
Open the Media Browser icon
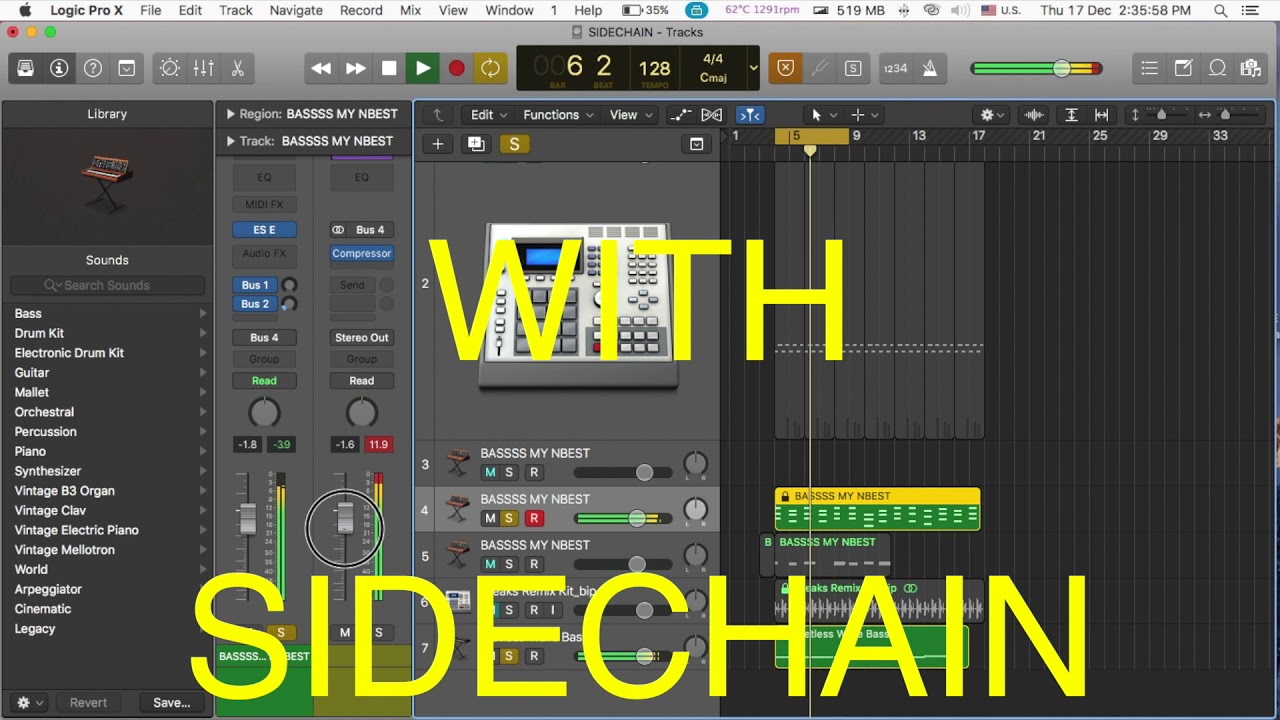[1250, 68]
